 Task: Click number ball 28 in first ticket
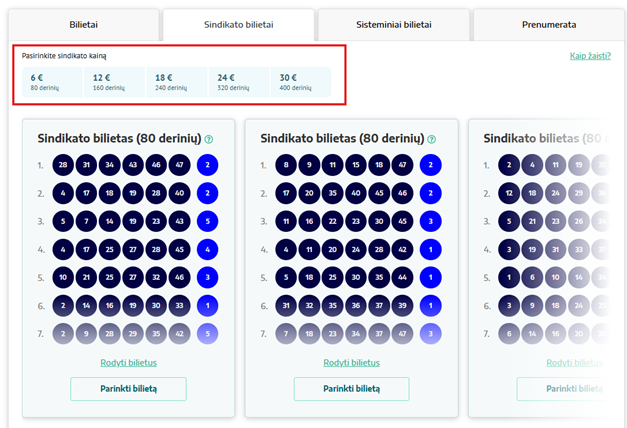click(63, 165)
